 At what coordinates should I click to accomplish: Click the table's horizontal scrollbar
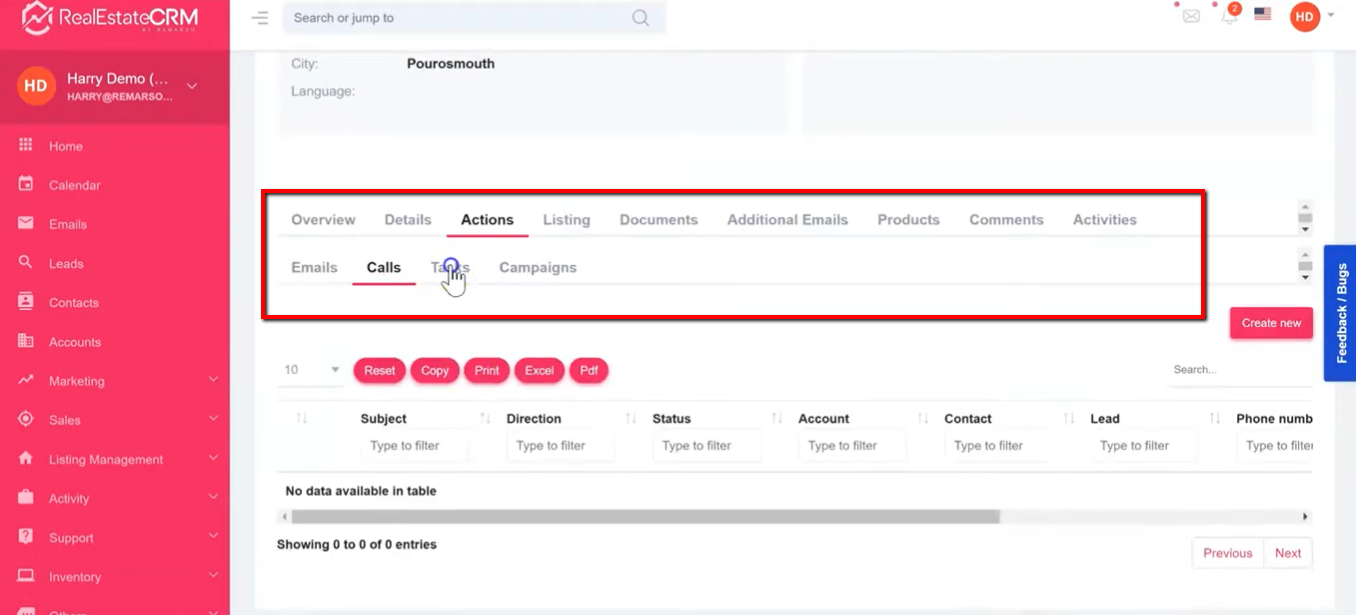(645, 517)
